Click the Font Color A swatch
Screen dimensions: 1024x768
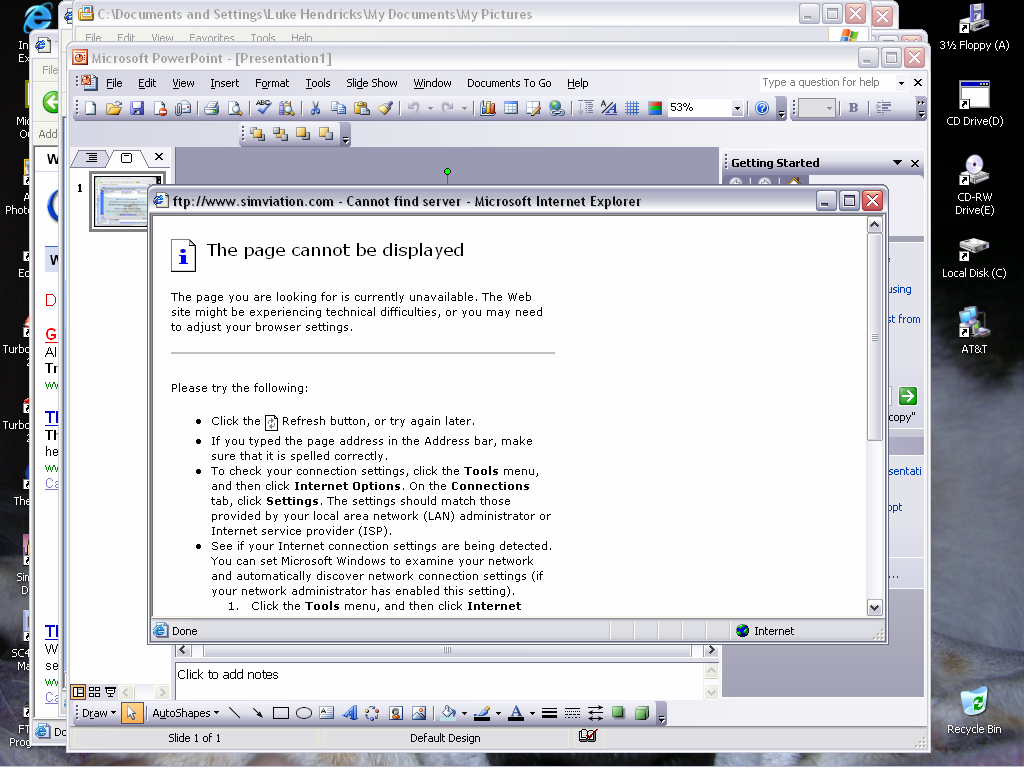(516, 713)
